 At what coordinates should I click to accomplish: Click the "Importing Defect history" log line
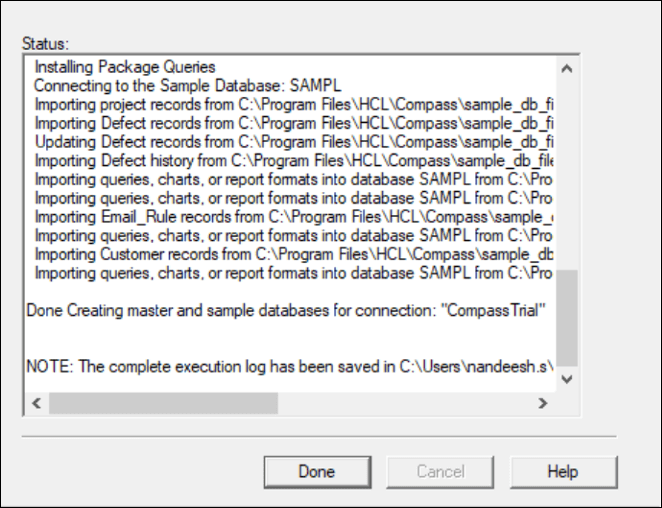(x=294, y=160)
